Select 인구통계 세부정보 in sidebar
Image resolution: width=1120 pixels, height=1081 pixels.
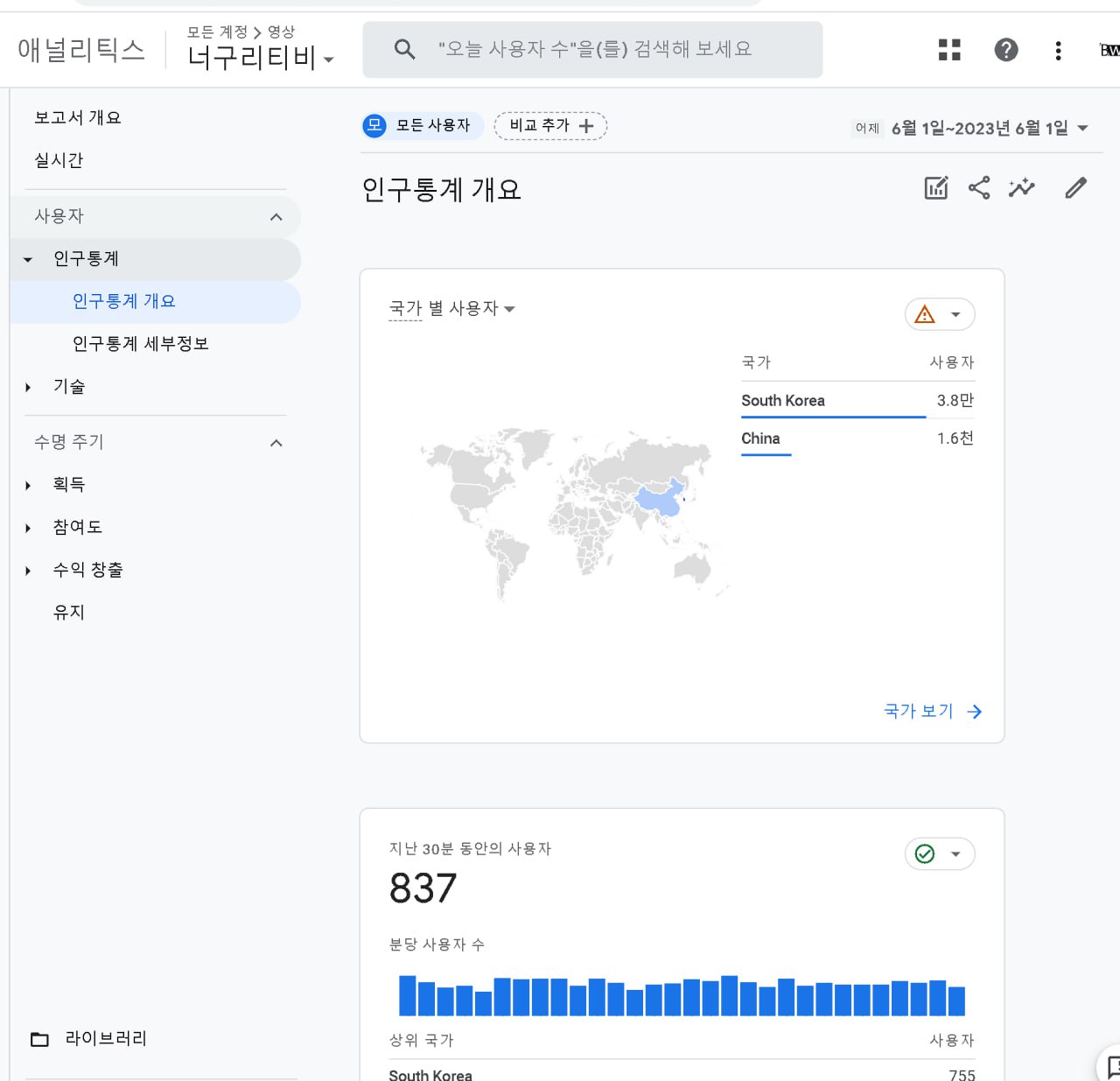click(x=140, y=344)
